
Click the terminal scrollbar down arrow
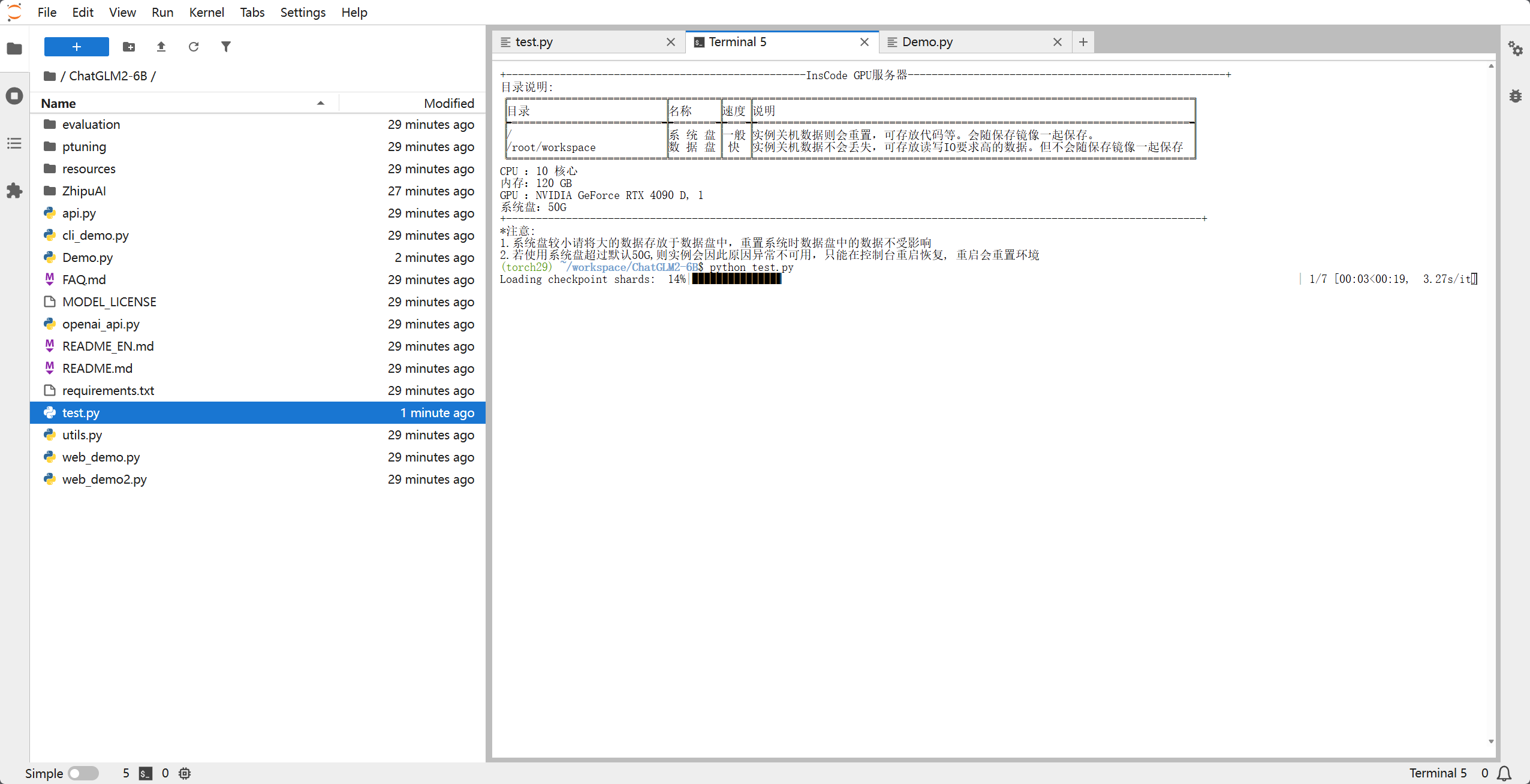[x=1491, y=741]
